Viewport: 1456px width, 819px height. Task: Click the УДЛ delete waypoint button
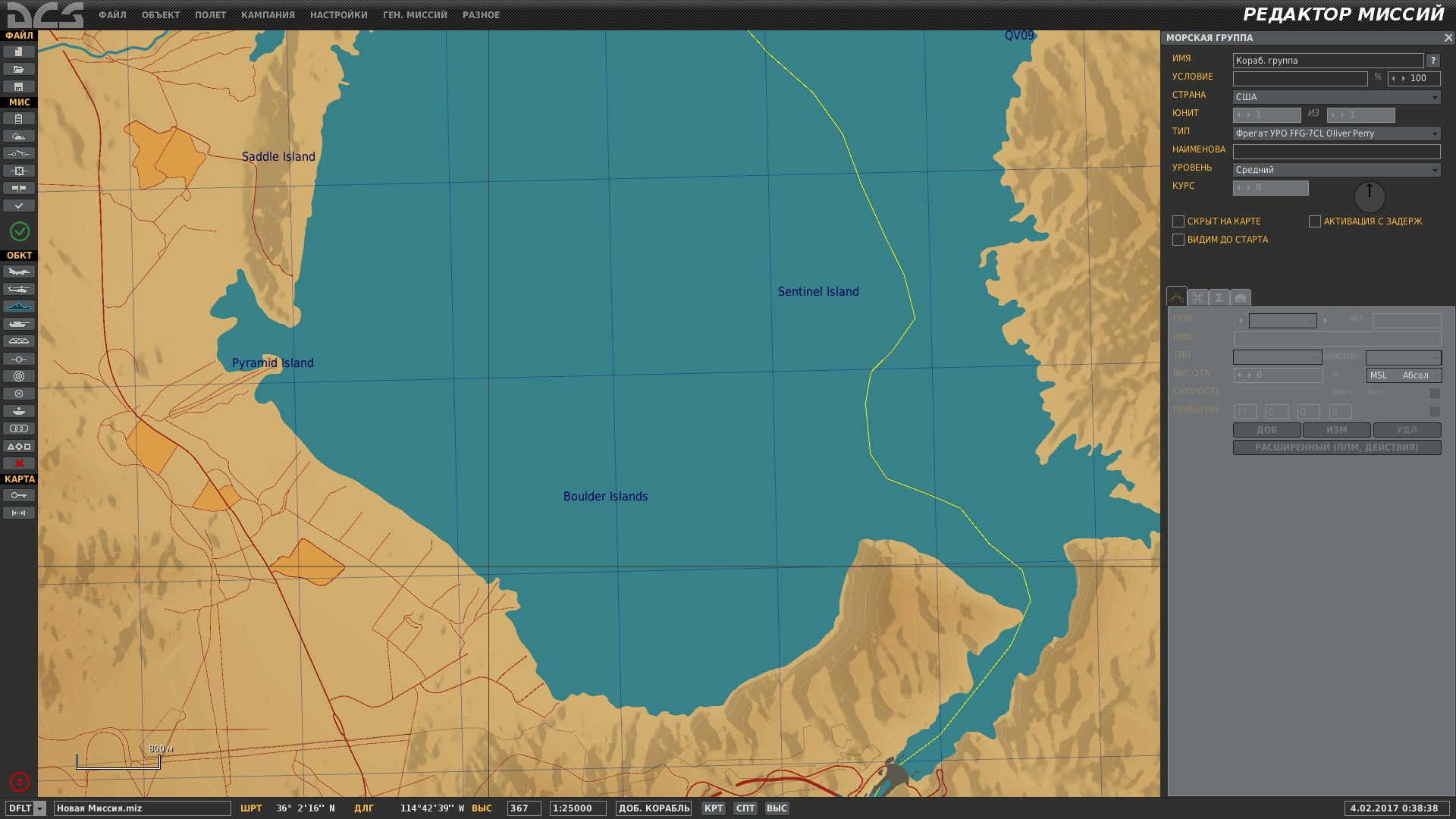pos(1407,430)
